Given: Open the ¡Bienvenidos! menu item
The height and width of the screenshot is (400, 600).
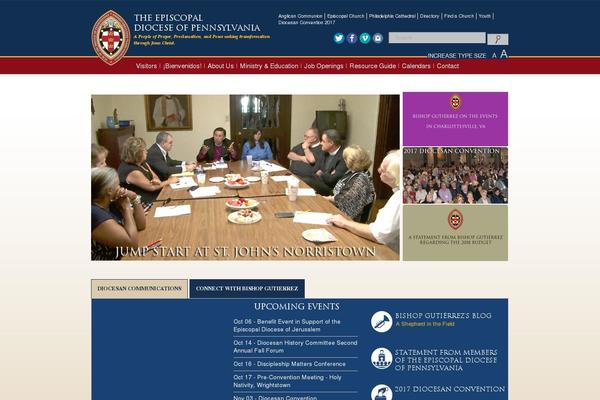Looking at the screenshot, I should [x=182, y=66].
